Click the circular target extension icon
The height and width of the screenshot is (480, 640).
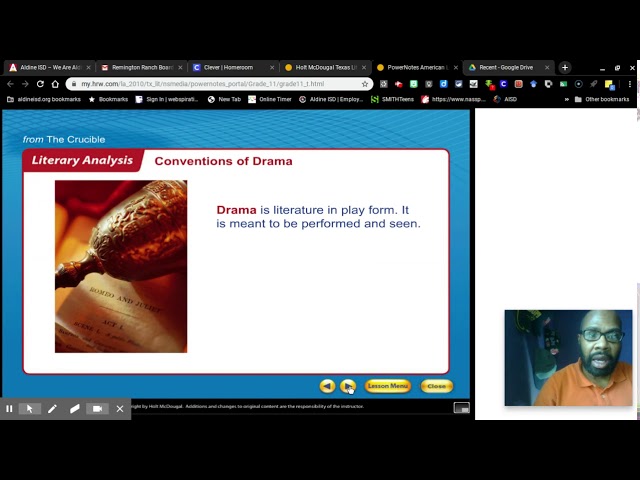(x=578, y=84)
